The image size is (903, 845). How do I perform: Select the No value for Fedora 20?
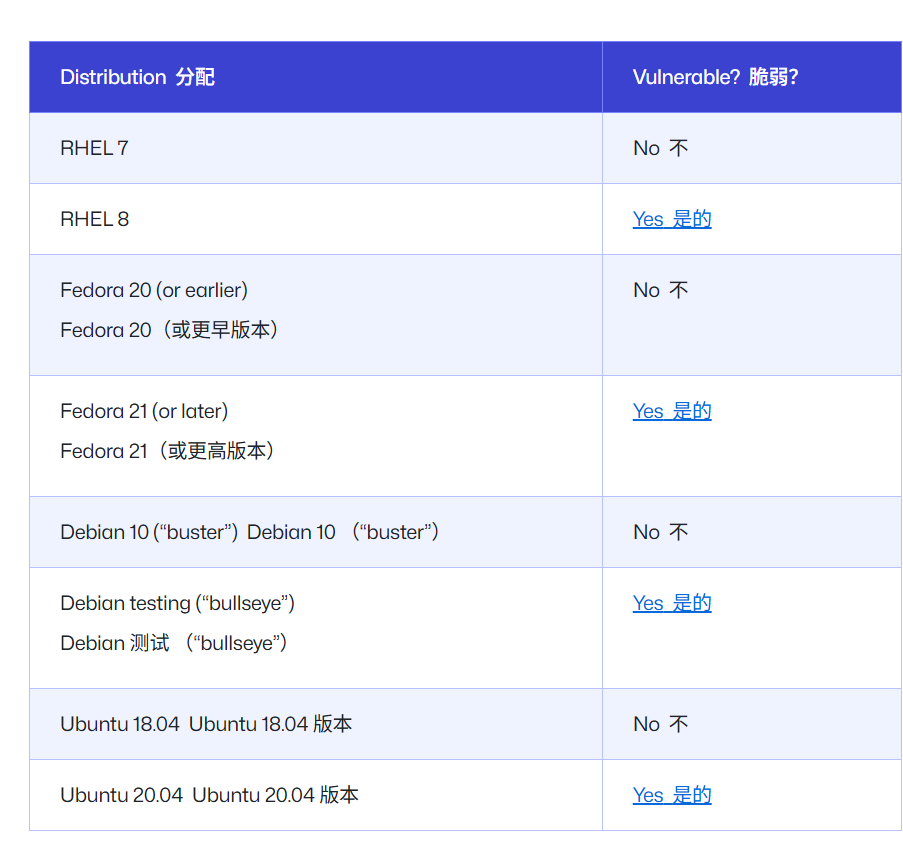click(661, 290)
